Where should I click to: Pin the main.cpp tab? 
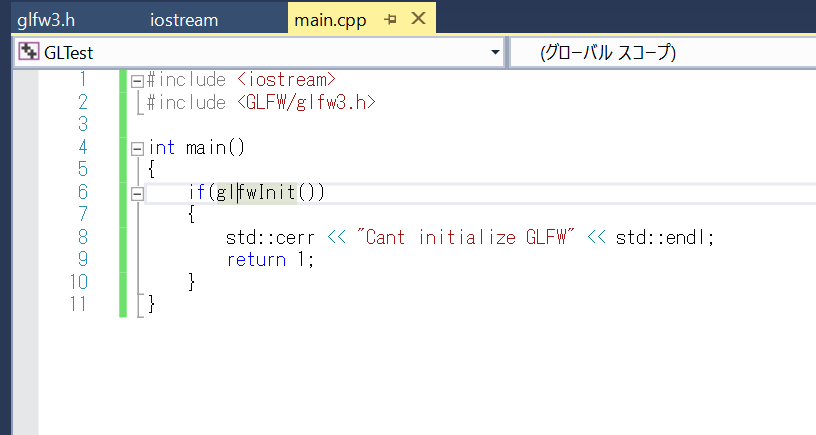tap(390, 20)
